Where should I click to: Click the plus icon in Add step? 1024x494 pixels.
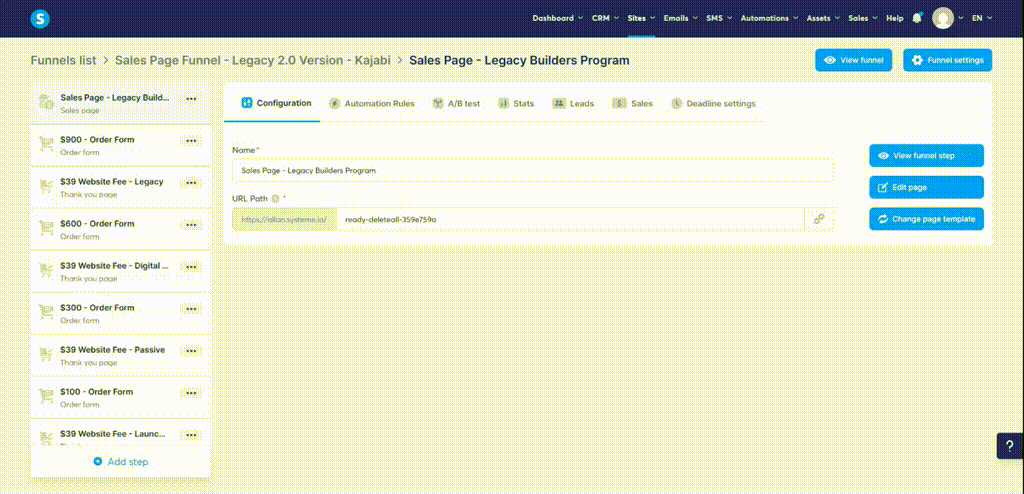(x=98, y=461)
